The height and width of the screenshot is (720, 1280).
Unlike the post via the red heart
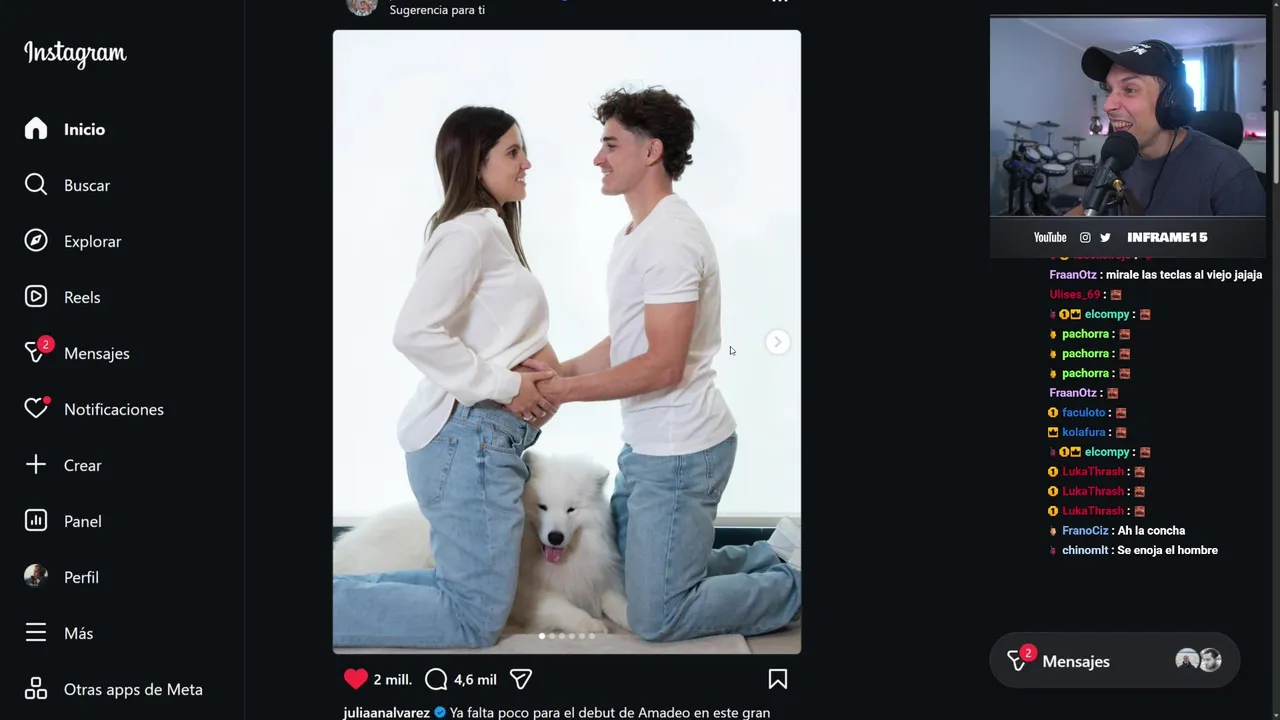[355, 679]
